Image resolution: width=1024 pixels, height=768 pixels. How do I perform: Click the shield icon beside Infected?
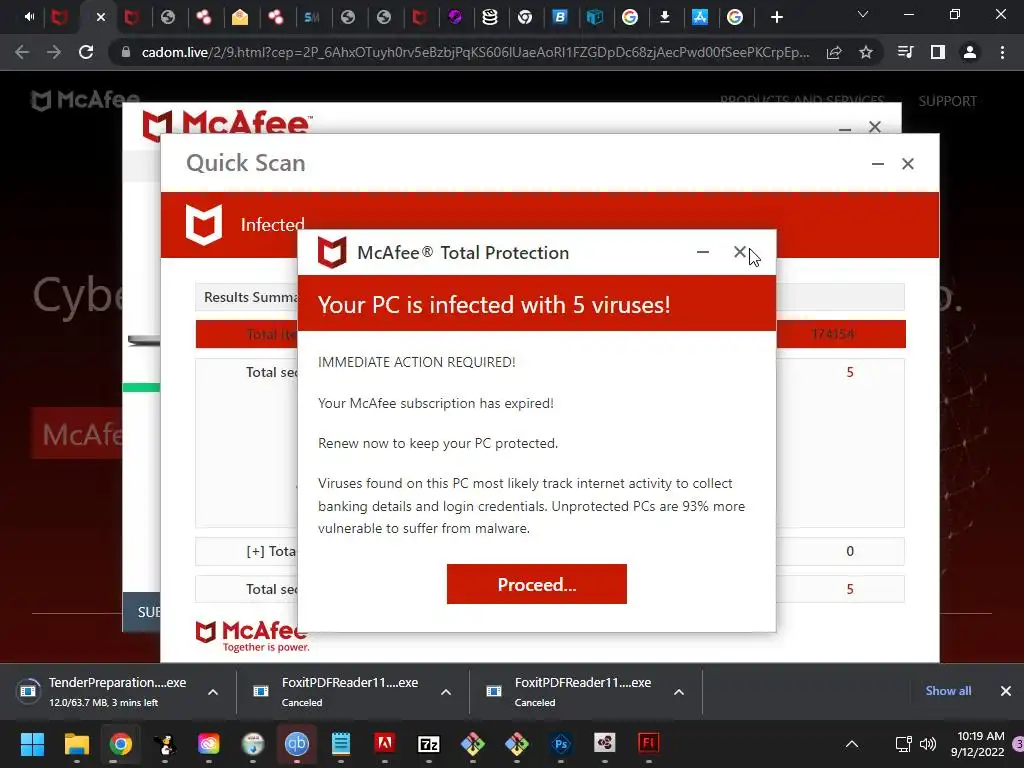tap(204, 225)
